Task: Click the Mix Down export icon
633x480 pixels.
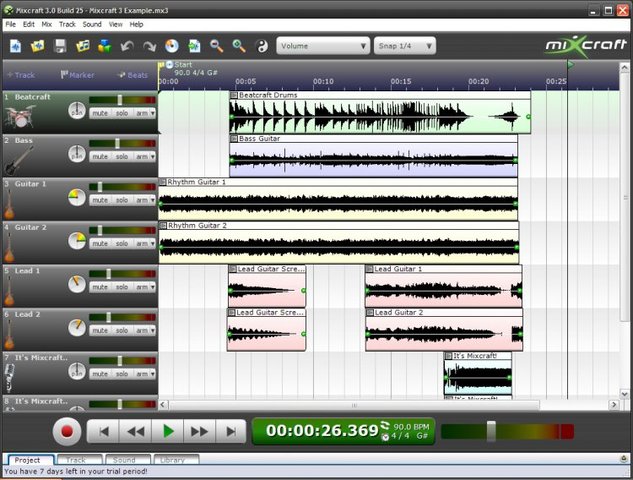Action: click(x=194, y=46)
